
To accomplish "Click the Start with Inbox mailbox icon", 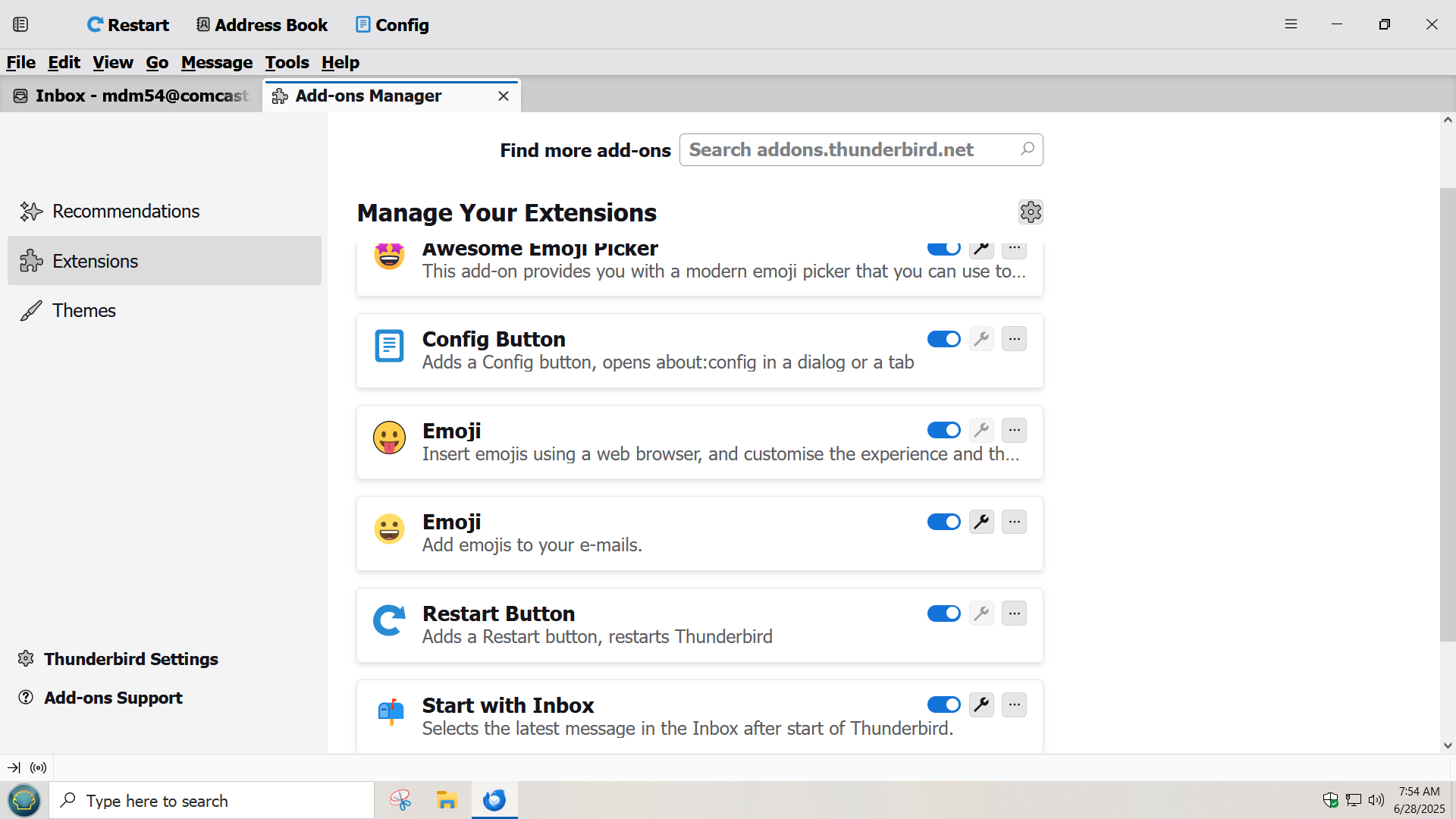I will coord(391,711).
